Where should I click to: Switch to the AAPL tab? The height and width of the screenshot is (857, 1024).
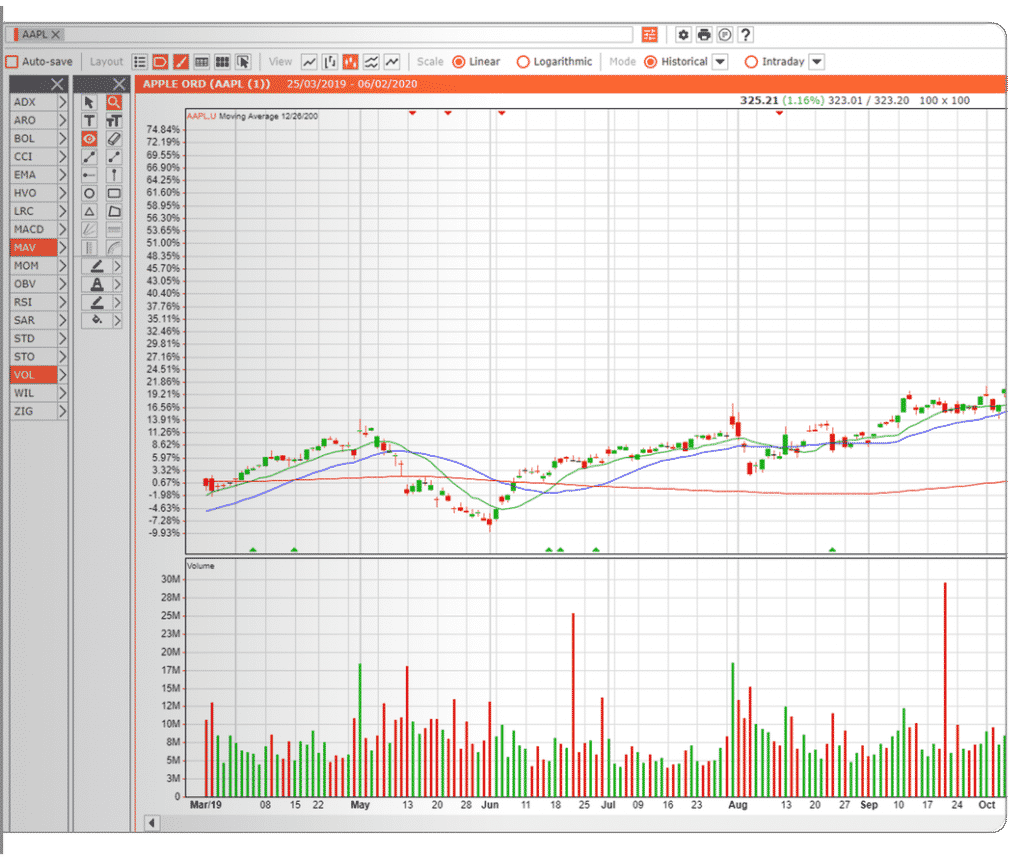click(34, 35)
